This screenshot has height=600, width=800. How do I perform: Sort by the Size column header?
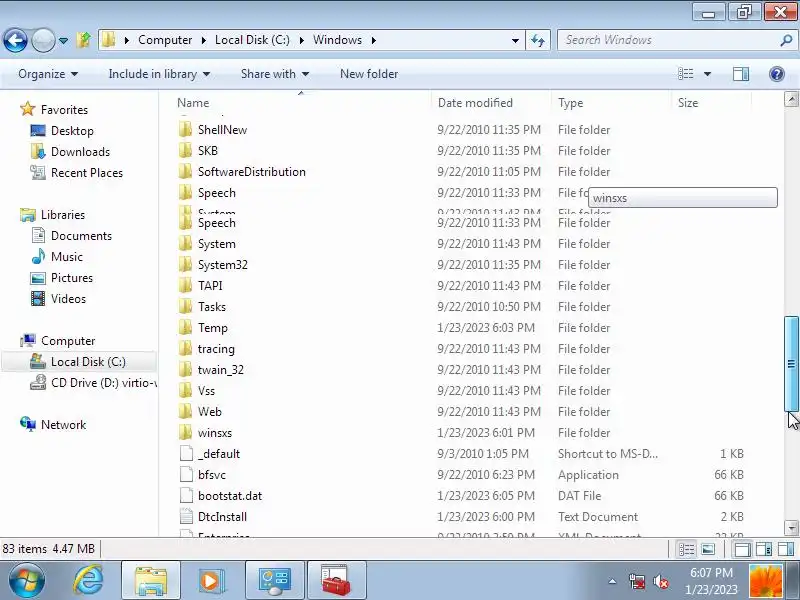pos(688,103)
